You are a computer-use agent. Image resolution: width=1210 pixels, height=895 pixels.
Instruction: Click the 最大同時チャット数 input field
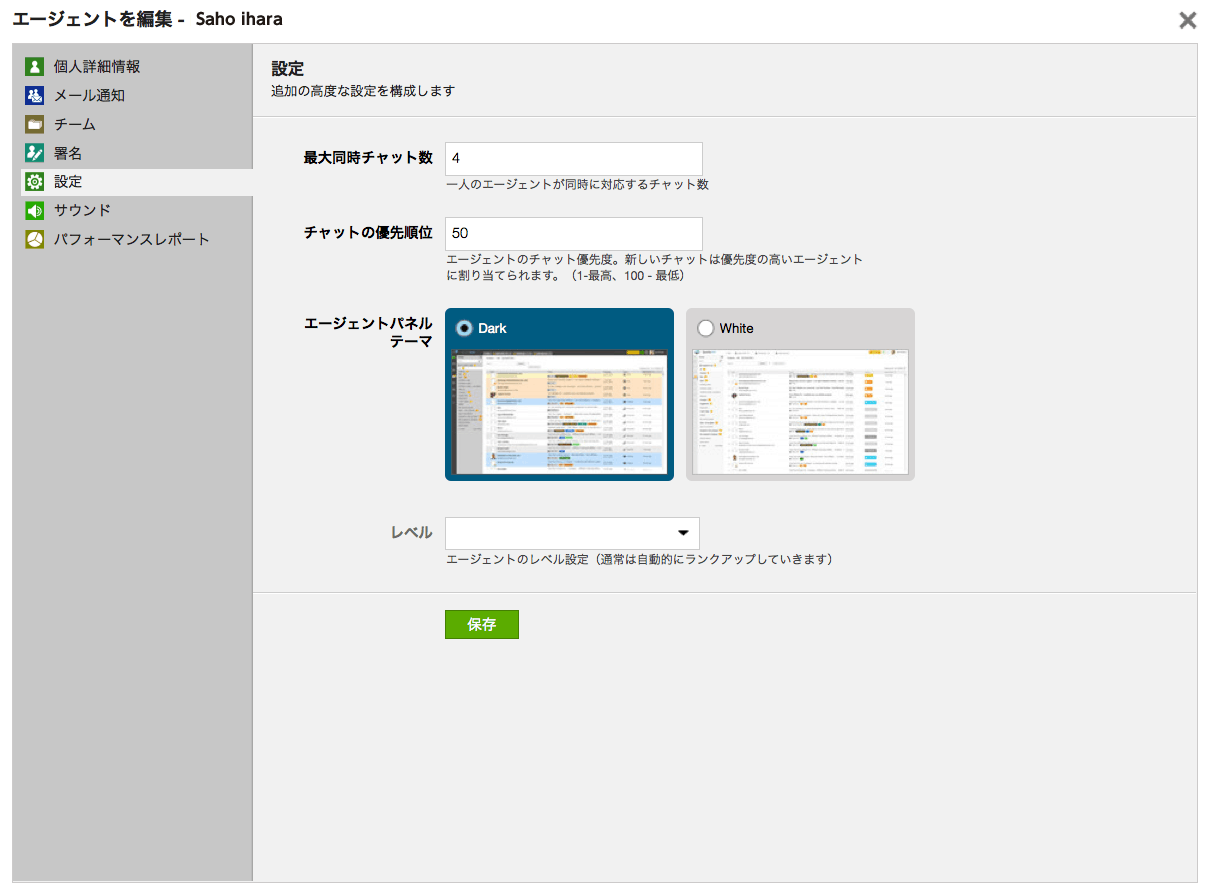tap(573, 159)
